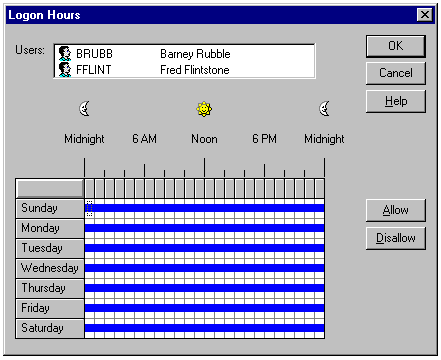Click the FFLINT account name

tap(94, 70)
